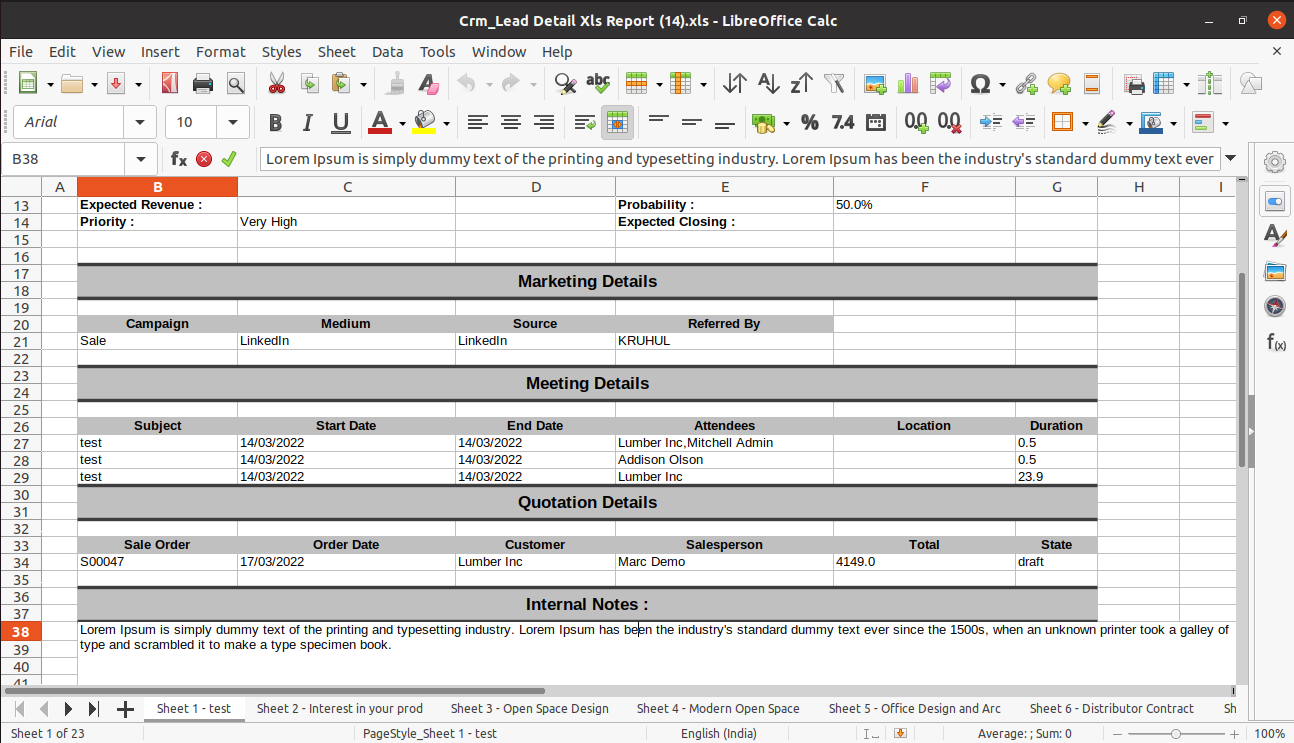Image resolution: width=1294 pixels, height=743 pixels.
Task: Open Paste options dropdown arrow
Action: (363, 85)
